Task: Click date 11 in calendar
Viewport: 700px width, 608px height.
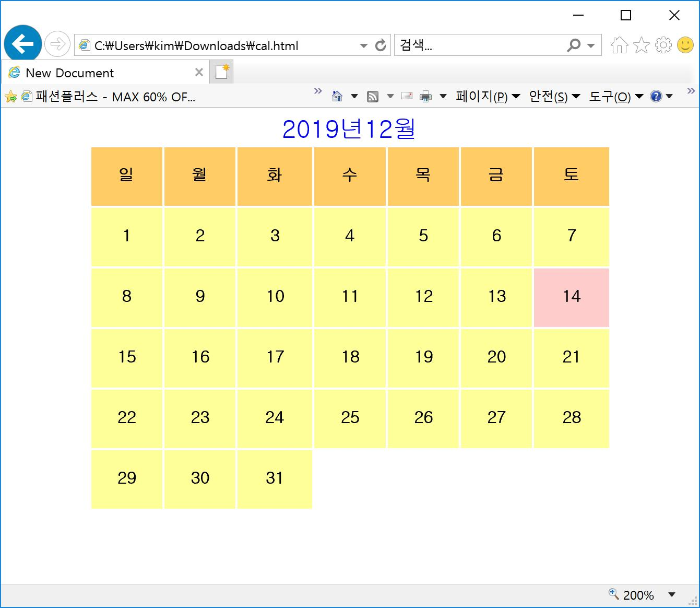Action: tap(350, 297)
